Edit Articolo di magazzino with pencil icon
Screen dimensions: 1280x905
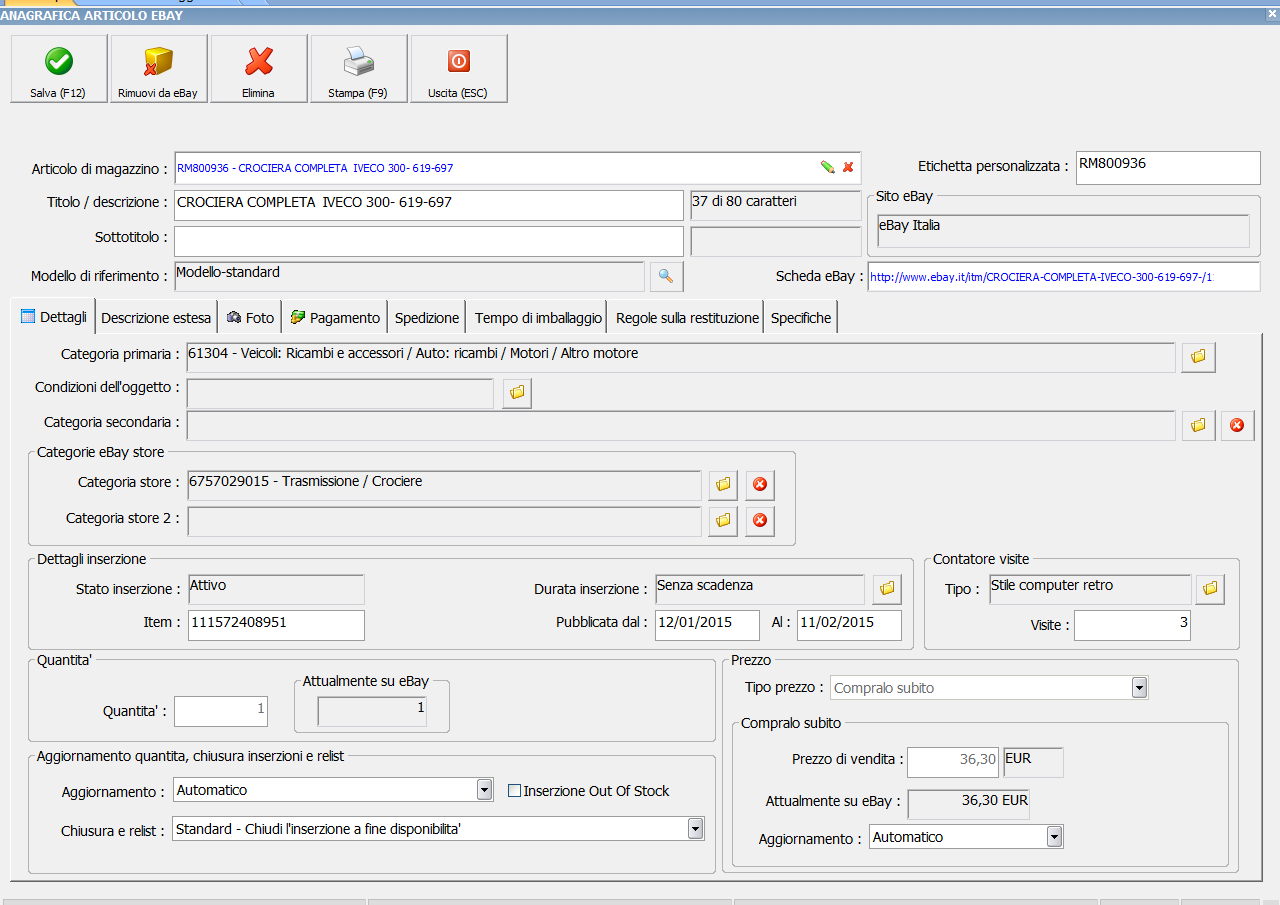pos(827,168)
